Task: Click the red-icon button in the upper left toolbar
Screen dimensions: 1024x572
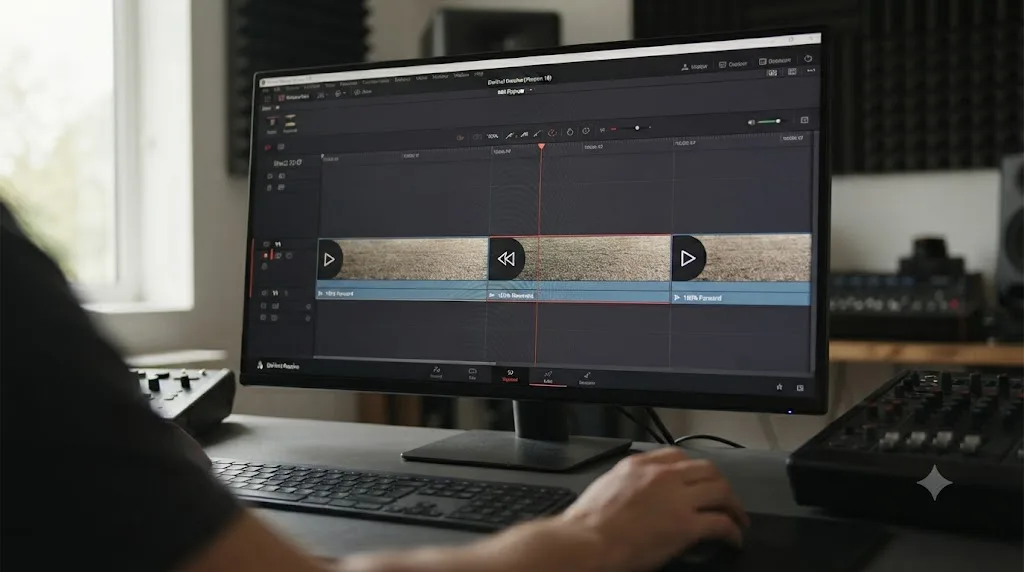Action: click(x=295, y=97)
